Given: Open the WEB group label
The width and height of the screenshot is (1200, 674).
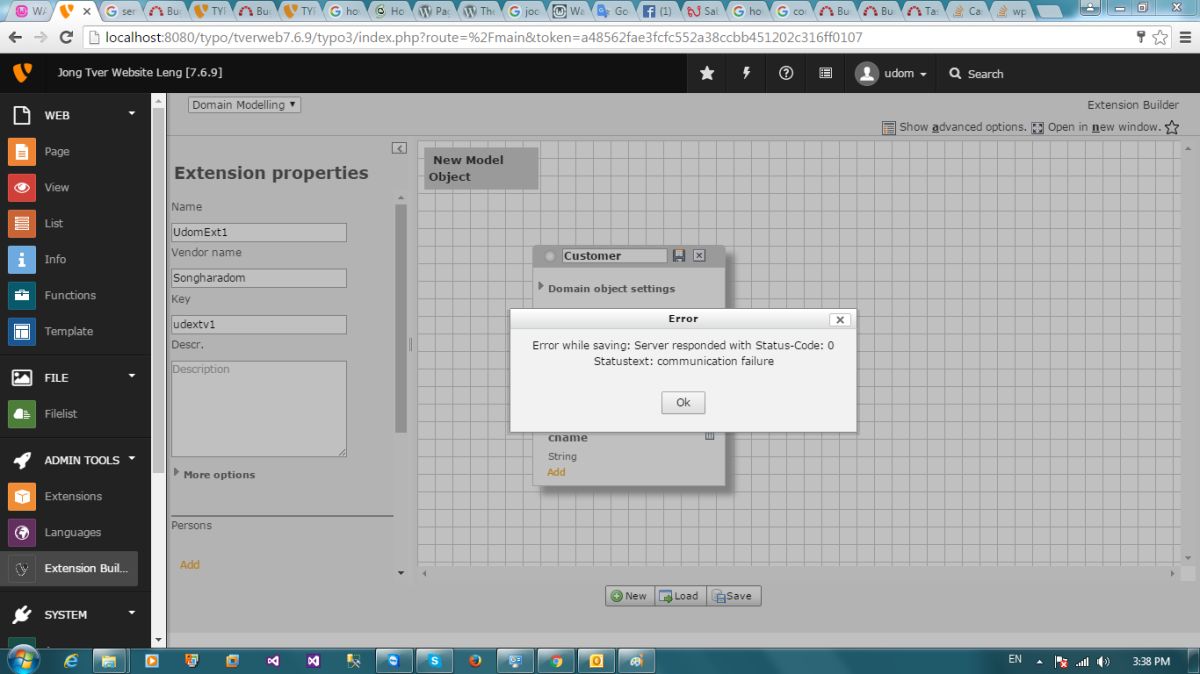Looking at the screenshot, I should (57, 115).
